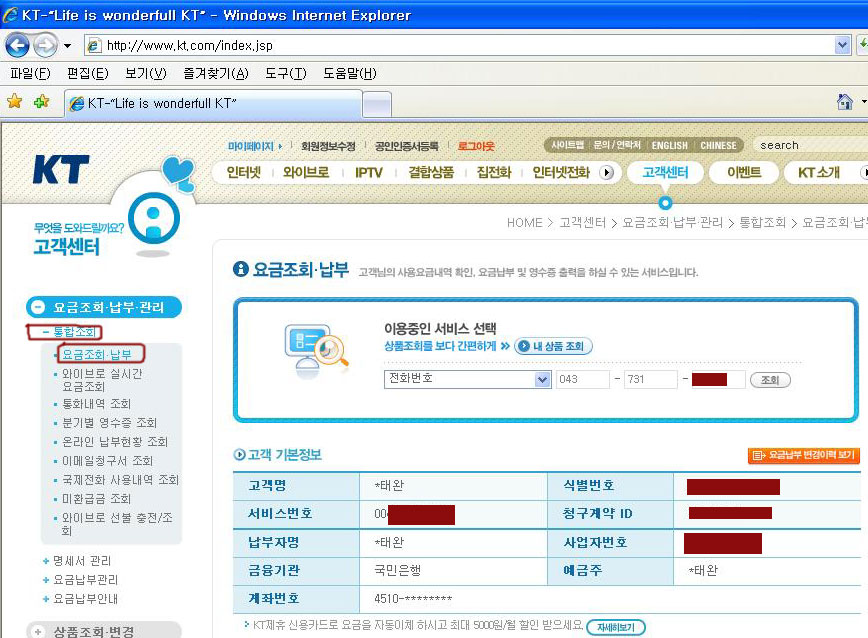Open the 통화내역 조회 sidebar link
Image resolution: width=868 pixels, height=638 pixels.
[x=96, y=404]
